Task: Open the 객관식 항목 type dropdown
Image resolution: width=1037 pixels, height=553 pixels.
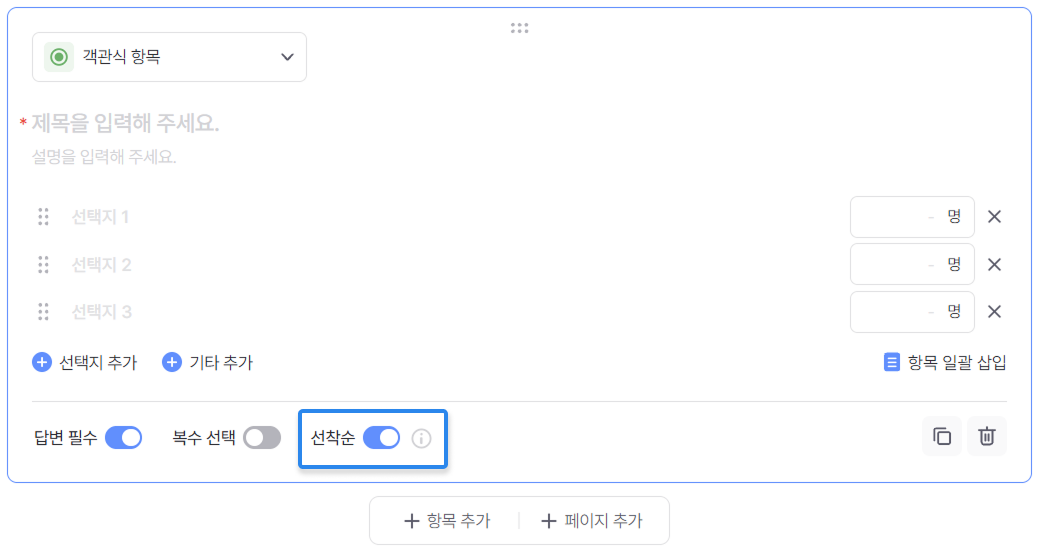Action: [170, 57]
